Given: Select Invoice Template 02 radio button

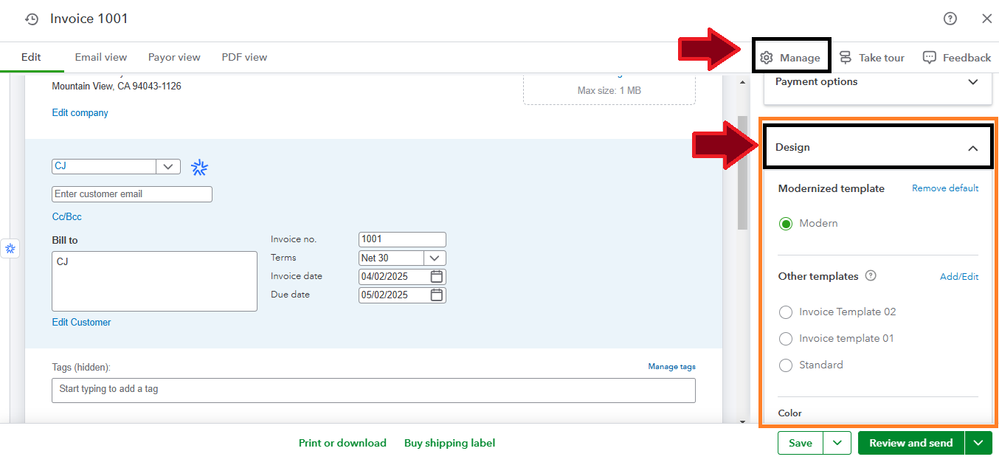Looking at the screenshot, I should (786, 312).
